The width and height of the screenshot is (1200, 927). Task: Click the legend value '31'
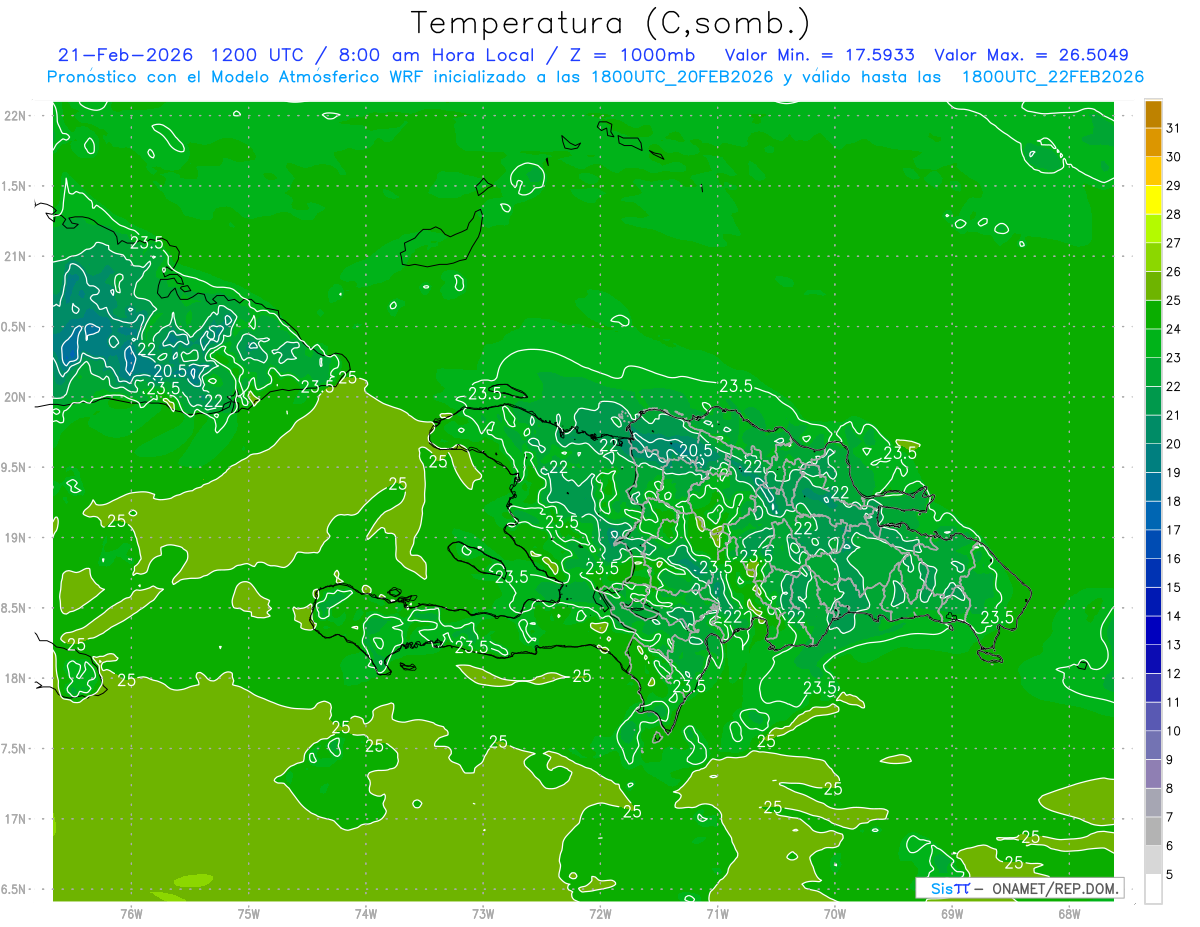coord(1173,128)
